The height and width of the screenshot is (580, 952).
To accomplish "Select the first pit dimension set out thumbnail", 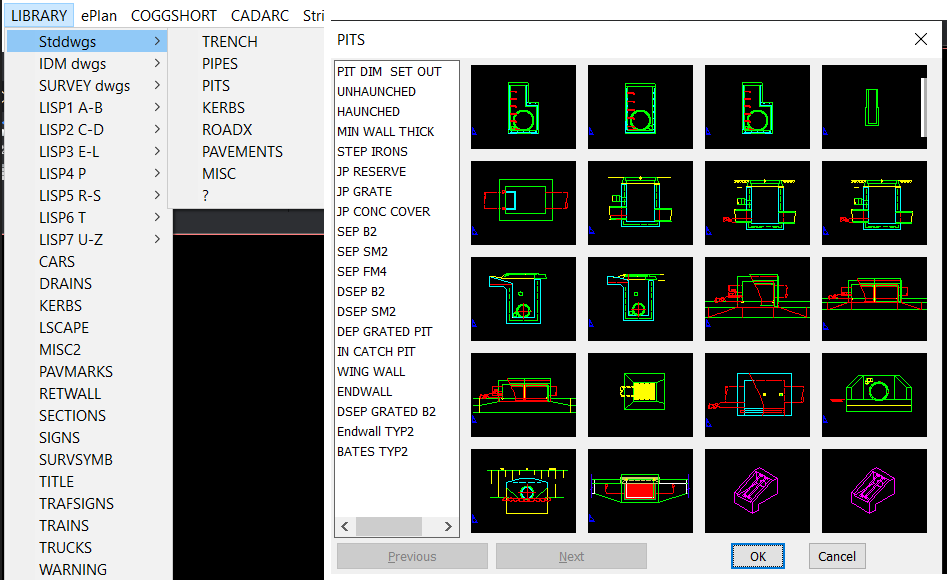I will (523, 107).
